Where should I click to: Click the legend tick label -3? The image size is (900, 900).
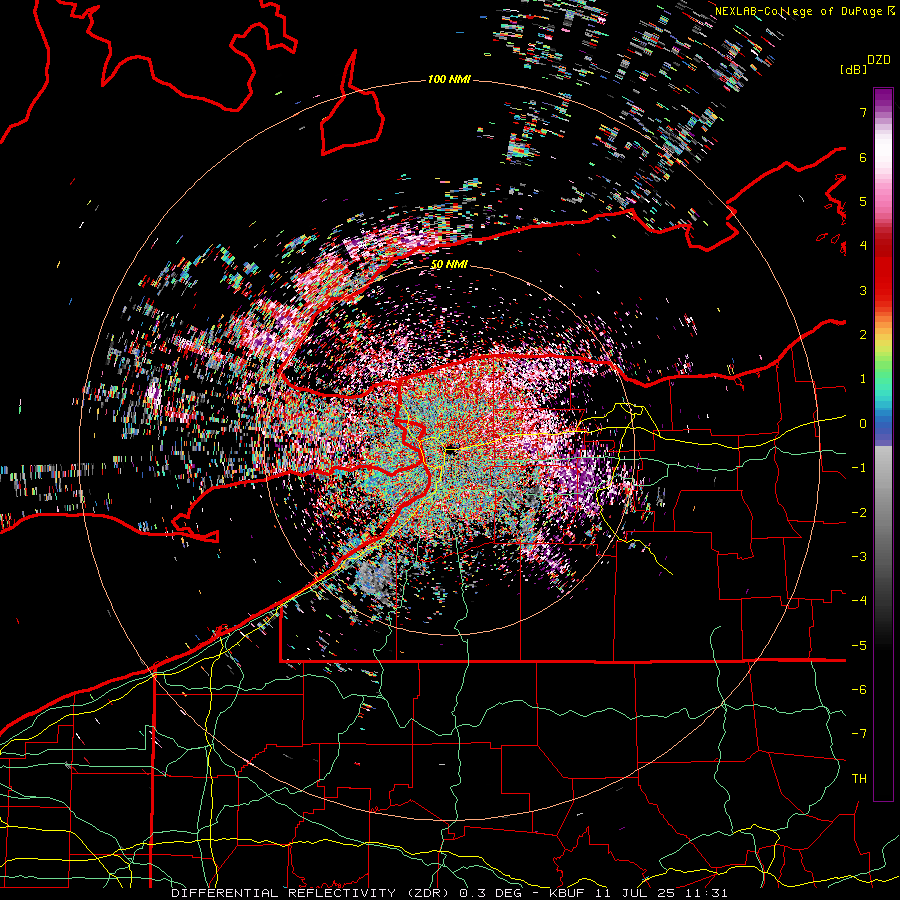[859, 557]
